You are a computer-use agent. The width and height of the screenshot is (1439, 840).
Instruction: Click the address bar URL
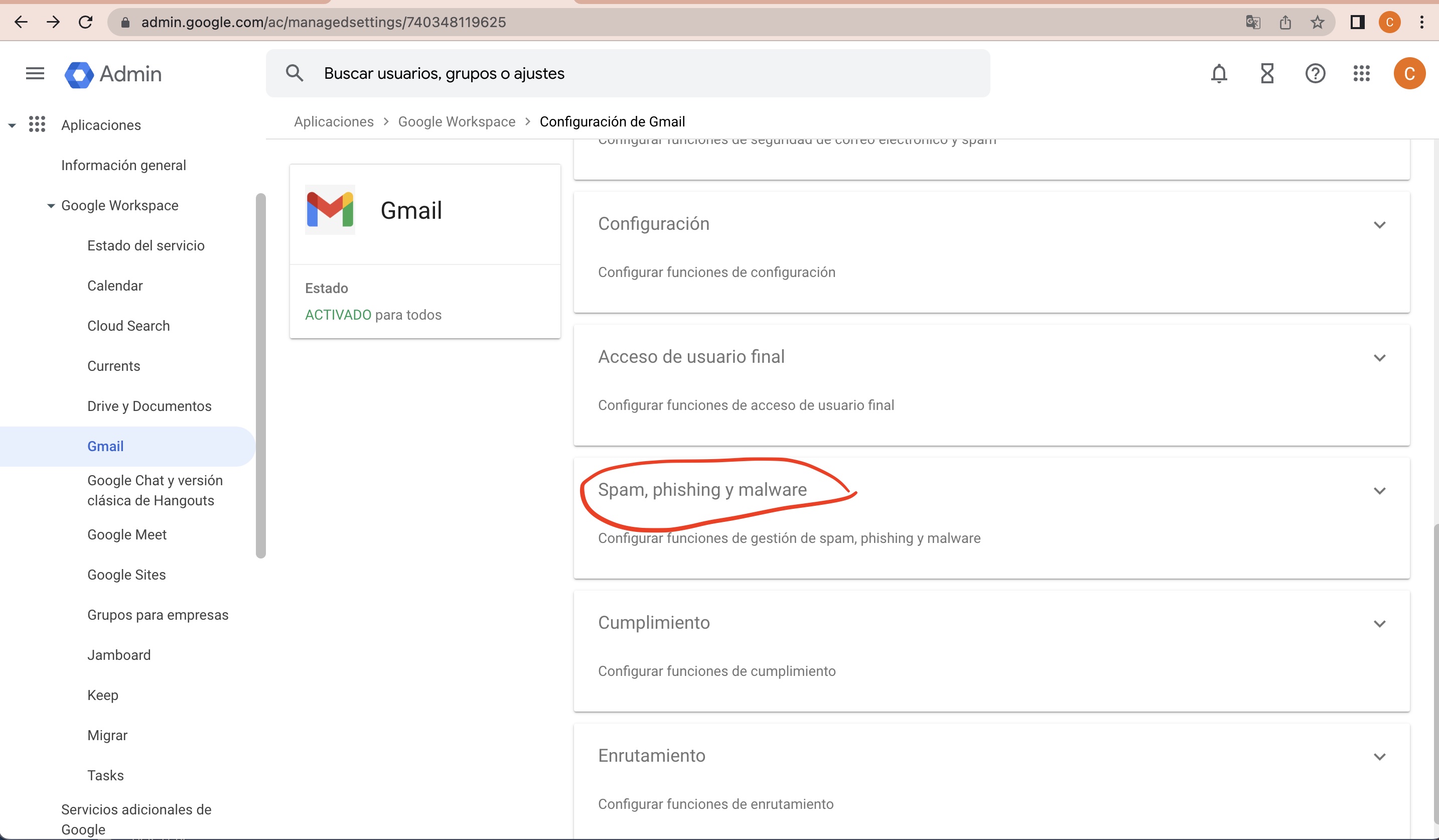click(x=324, y=22)
